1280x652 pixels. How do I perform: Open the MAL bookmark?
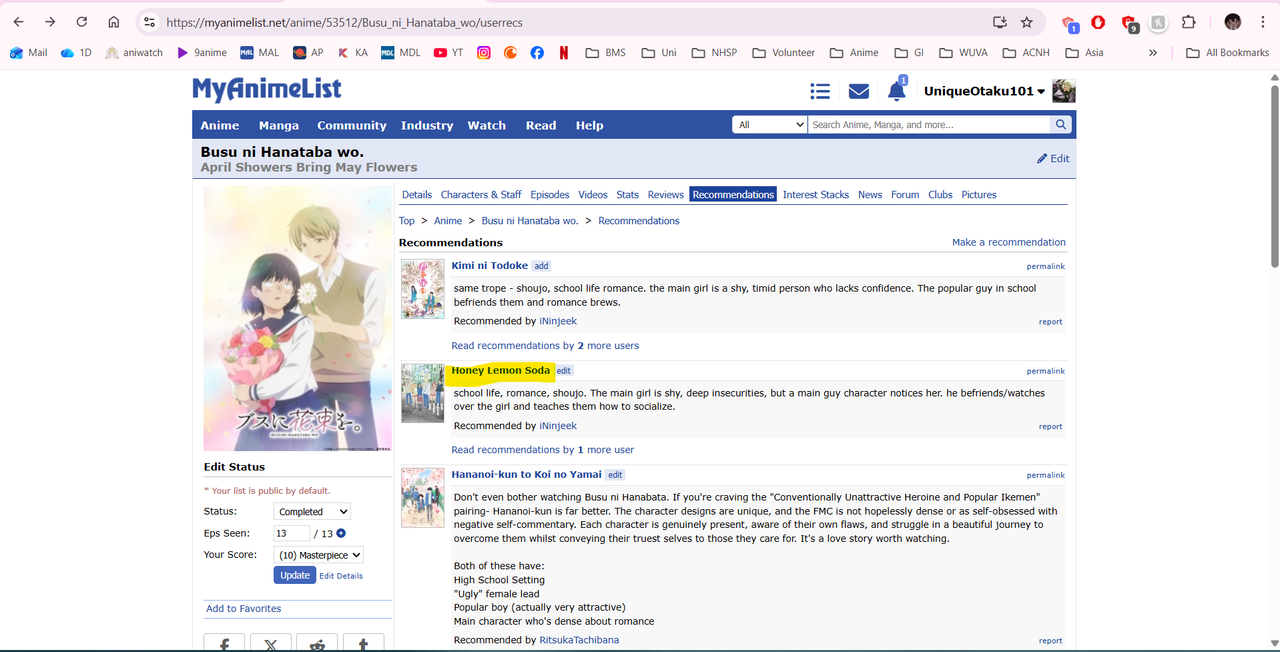[x=260, y=53]
